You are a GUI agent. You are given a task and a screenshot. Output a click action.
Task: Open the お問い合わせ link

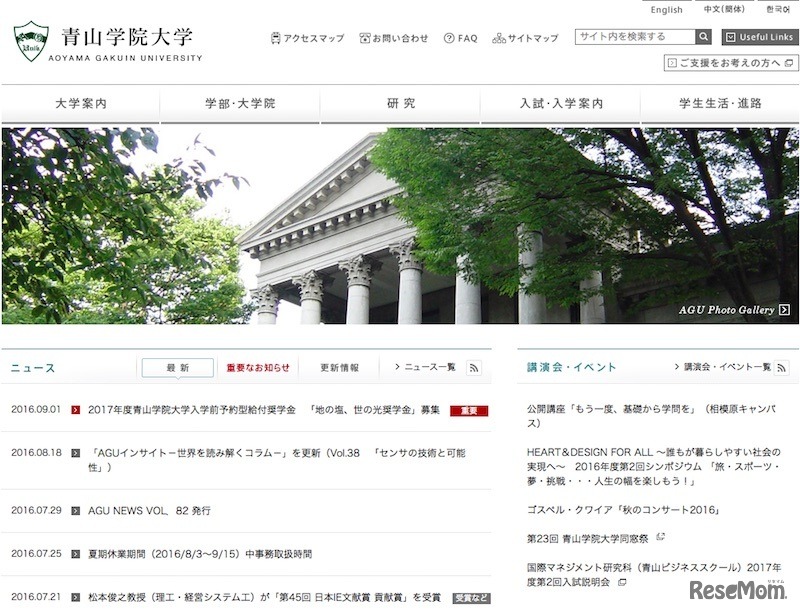pos(393,38)
